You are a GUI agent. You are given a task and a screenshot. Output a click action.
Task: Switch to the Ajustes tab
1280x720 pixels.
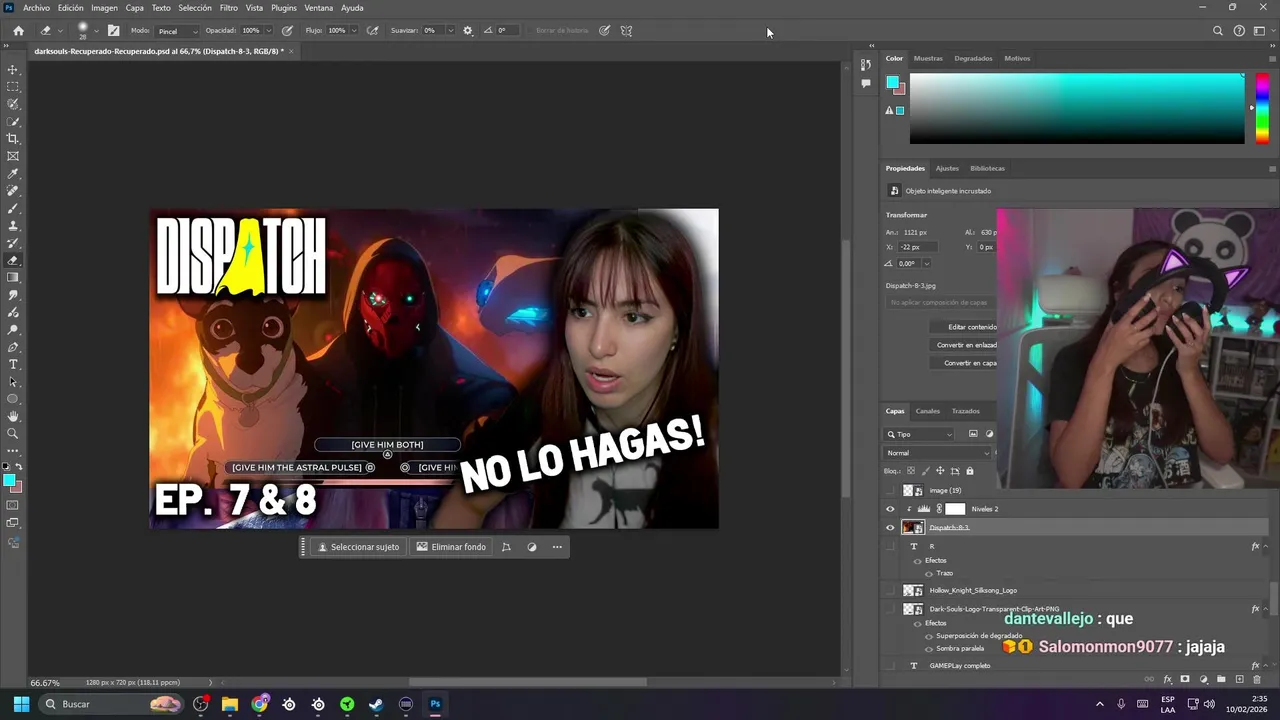[947, 168]
